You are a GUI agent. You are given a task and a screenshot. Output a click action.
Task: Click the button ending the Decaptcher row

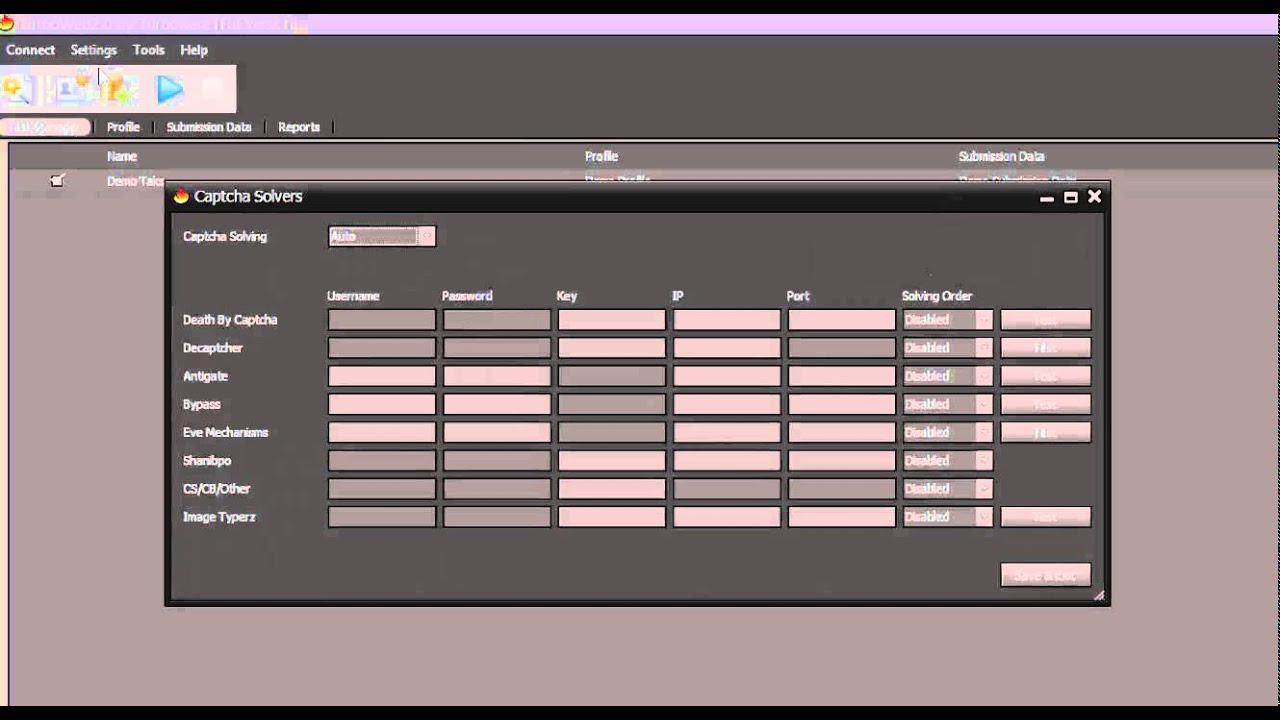click(1046, 348)
